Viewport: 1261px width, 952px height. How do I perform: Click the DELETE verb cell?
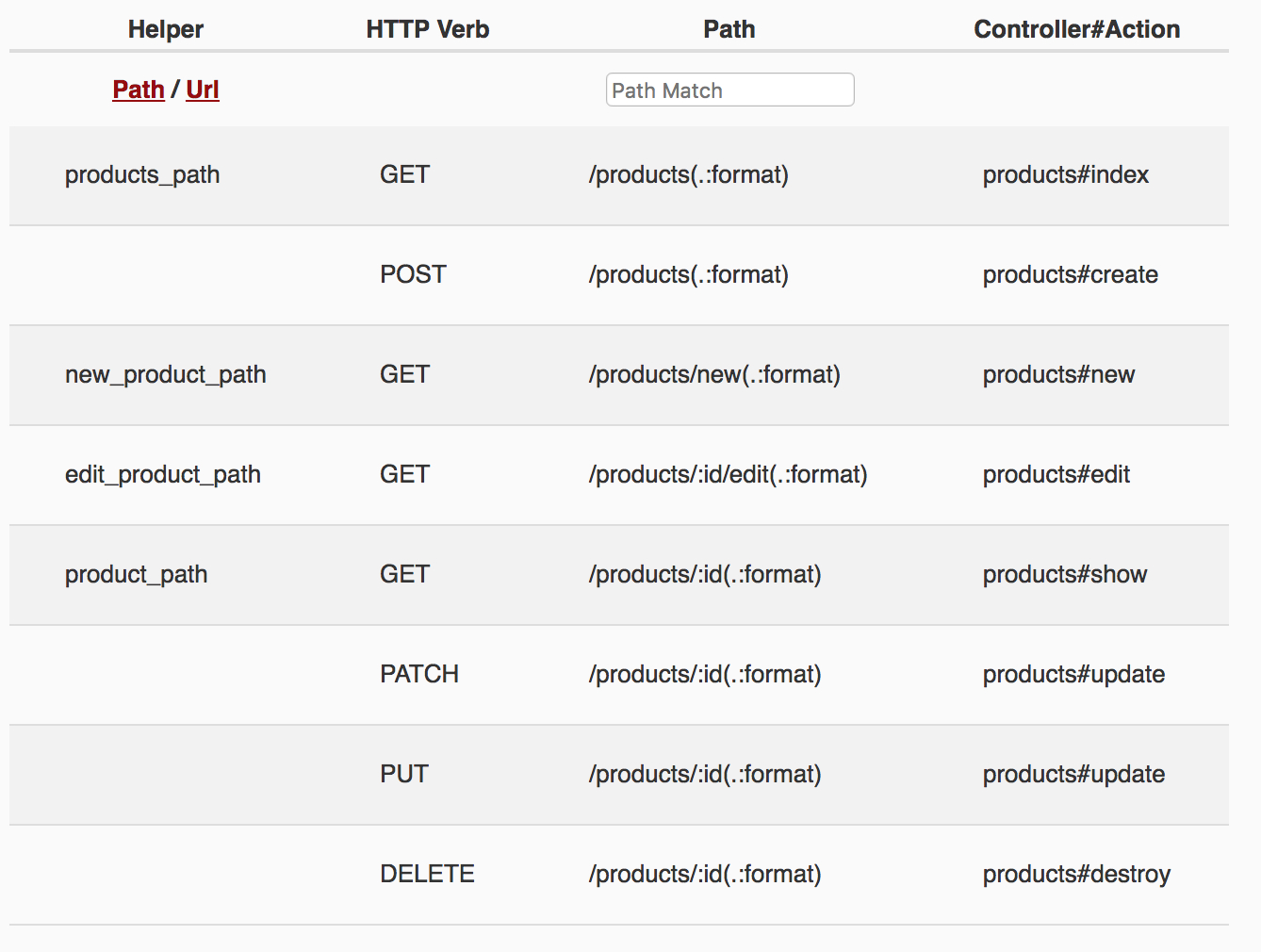coord(427,874)
